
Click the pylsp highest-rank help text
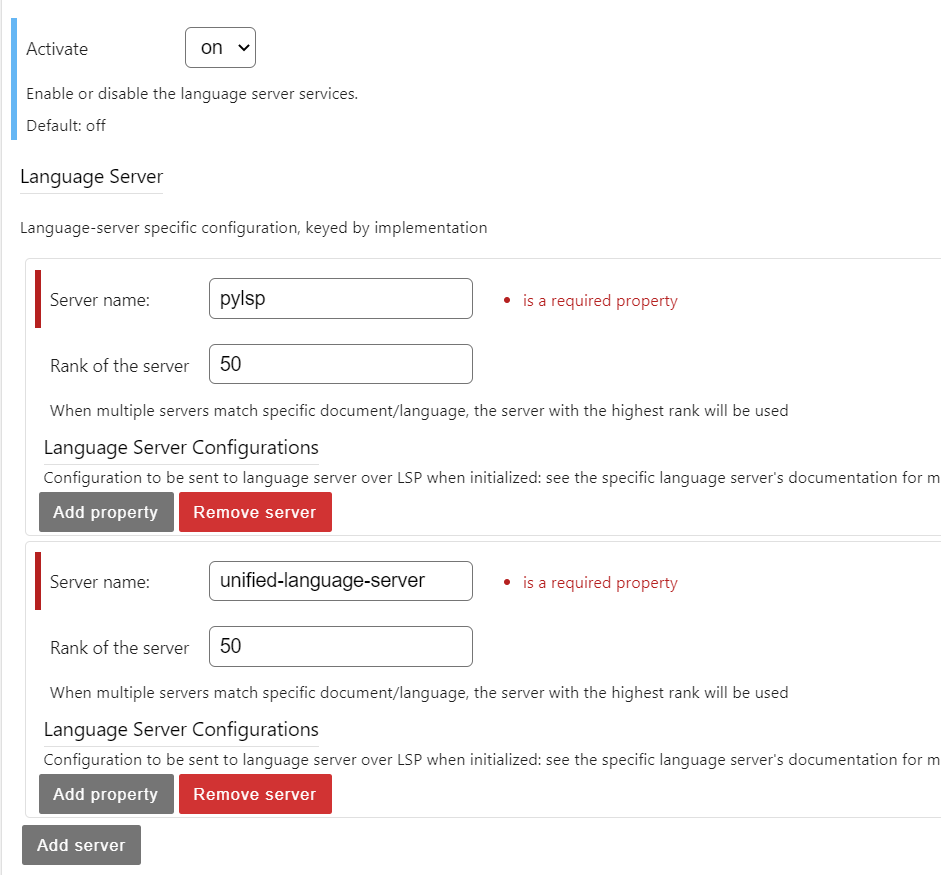[x=419, y=410]
